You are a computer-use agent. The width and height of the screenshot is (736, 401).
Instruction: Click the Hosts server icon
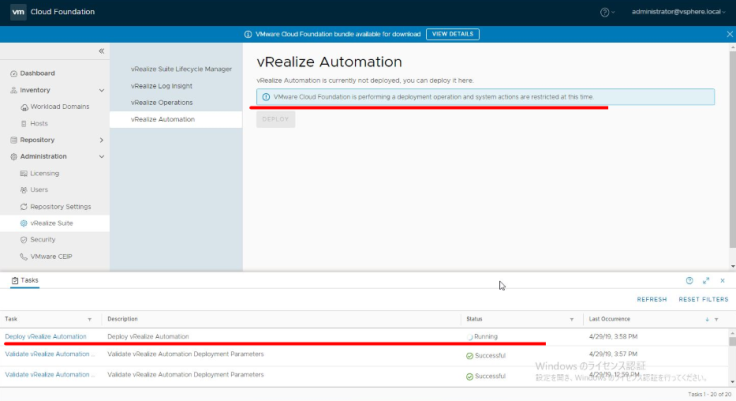point(23,123)
